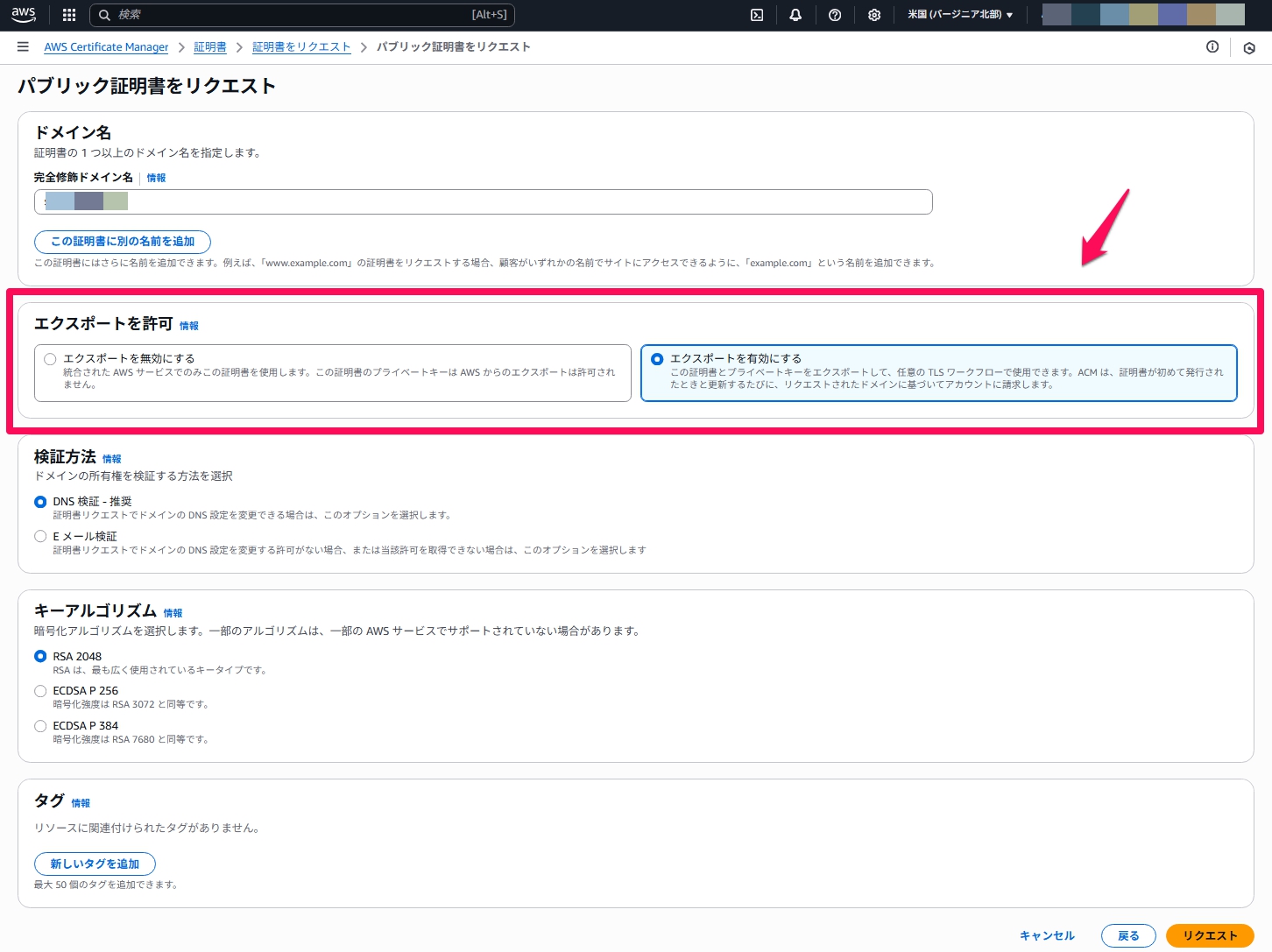Viewport: 1272px width, 952px height.
Task: Open 情報 link beside エクスポートを許可
Action: pos(189,326)
